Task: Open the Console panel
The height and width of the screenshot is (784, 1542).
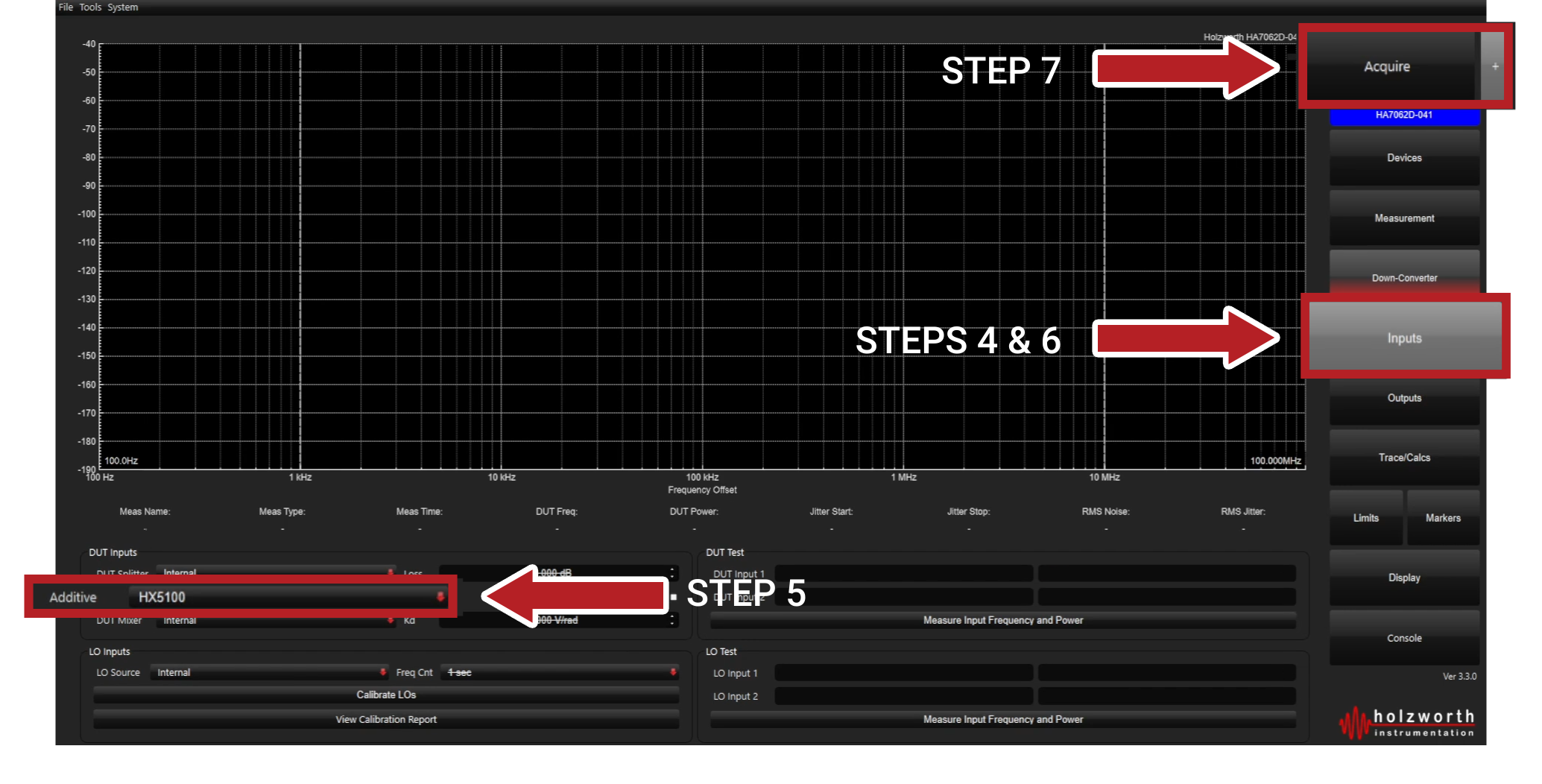Action: point(1403,639)
